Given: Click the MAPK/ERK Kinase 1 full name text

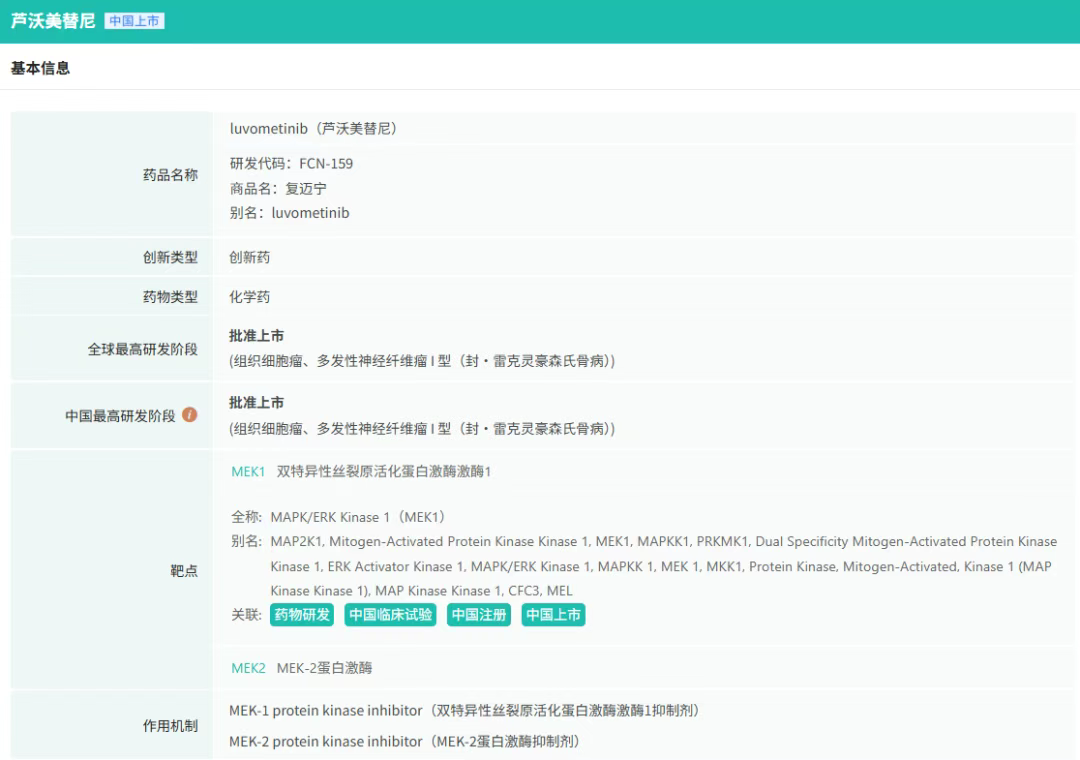Looking at the screenshot, I should [357, 517].
